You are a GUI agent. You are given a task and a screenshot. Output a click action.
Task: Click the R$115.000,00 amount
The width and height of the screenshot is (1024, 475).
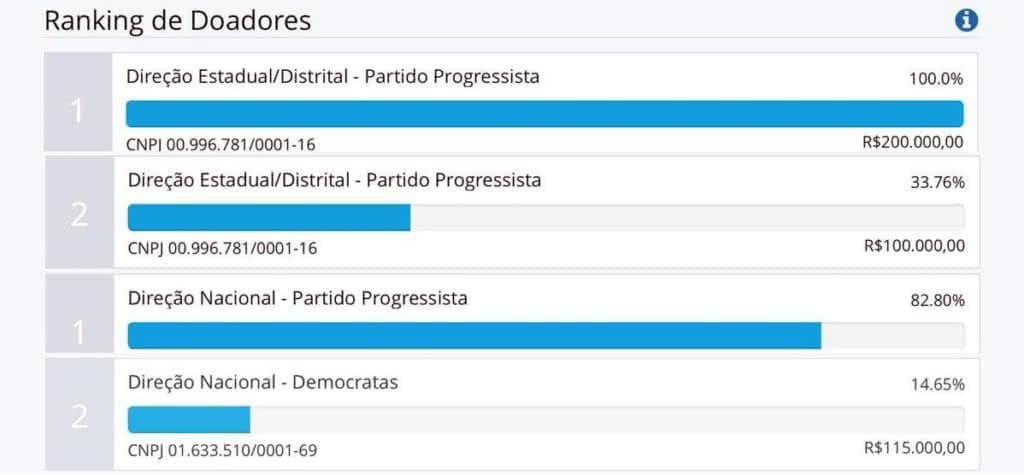[x=914, y=448]
